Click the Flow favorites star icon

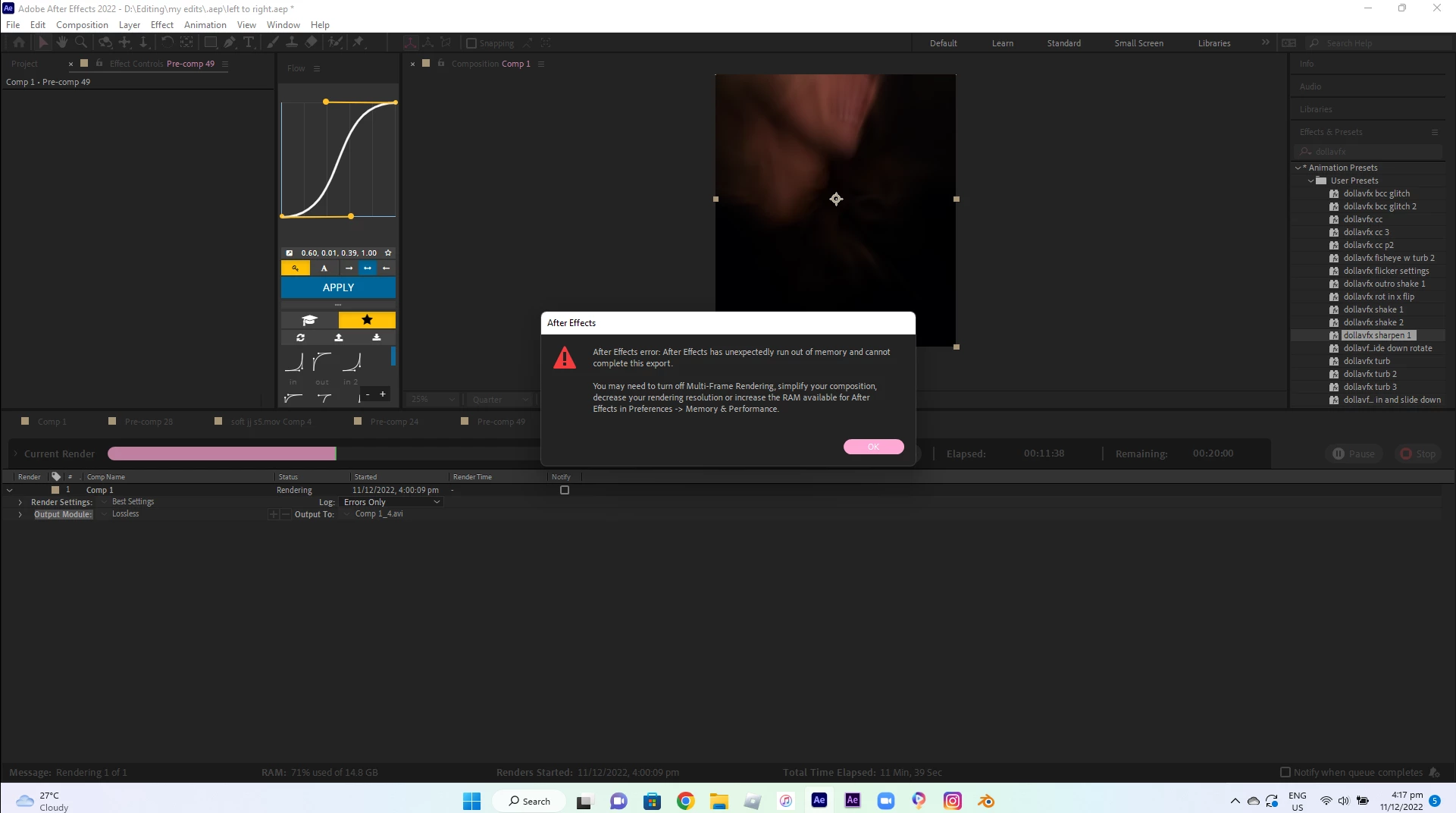[367, 320]
